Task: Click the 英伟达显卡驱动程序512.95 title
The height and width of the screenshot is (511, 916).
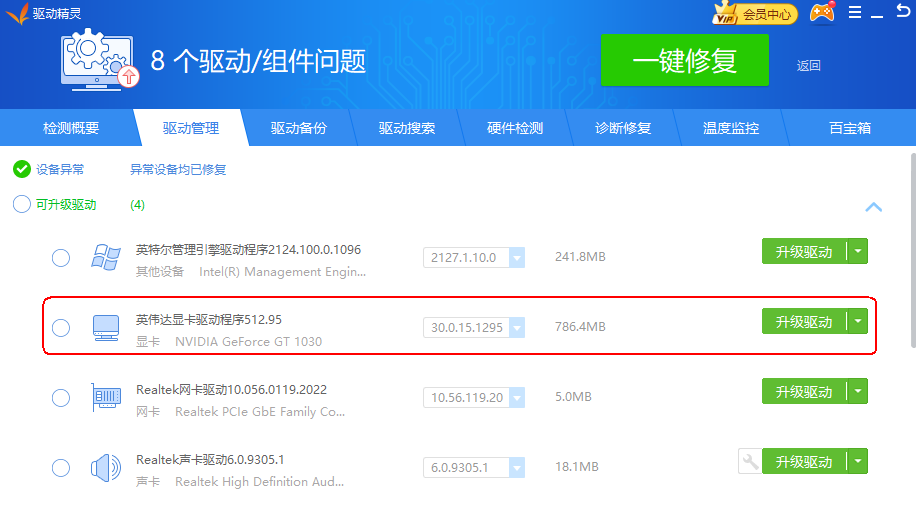Action: [209, 319]
